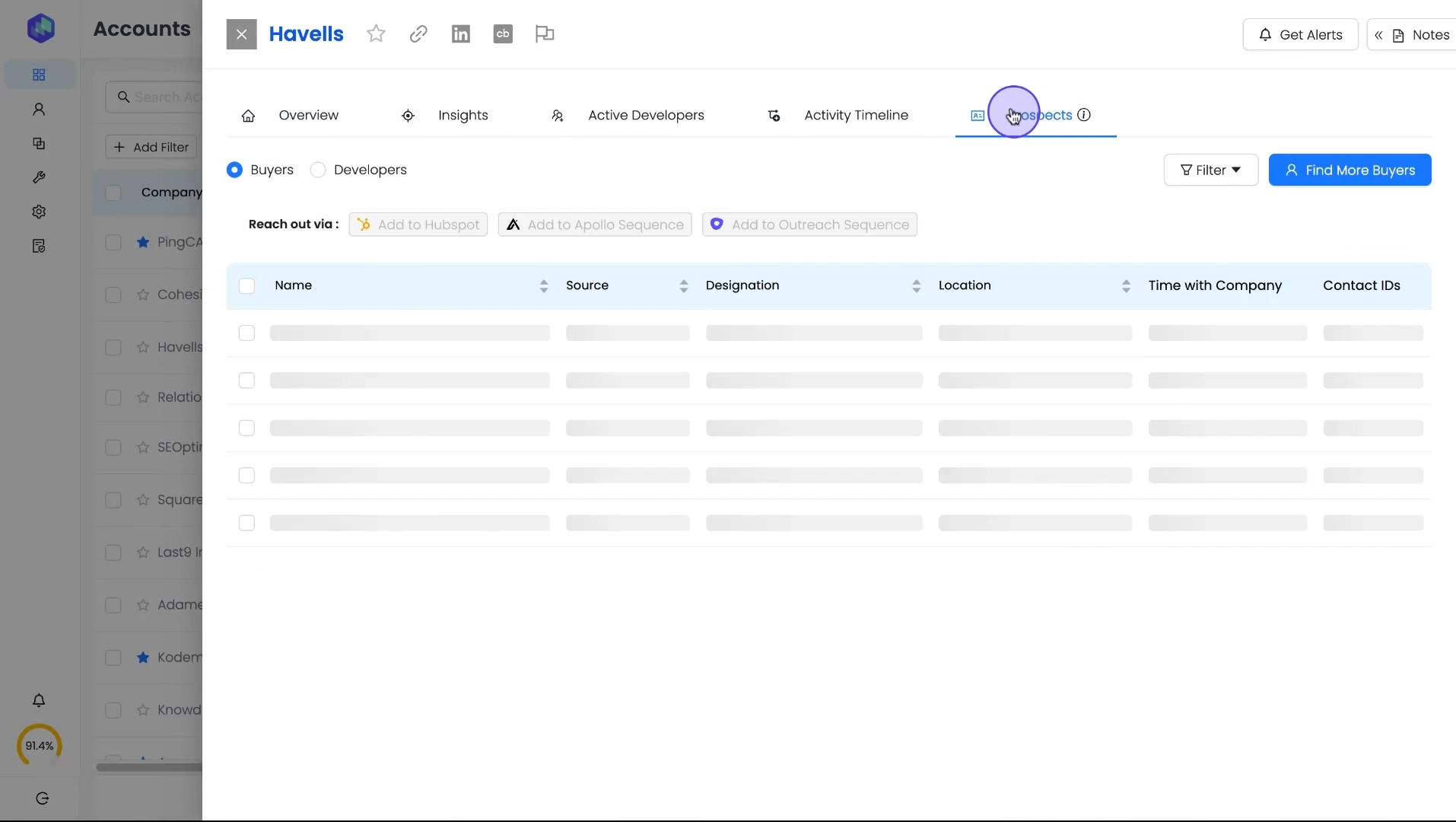Click the flag icon beside Havells
The height and width of the screenshot is (822, 1456).
(x=545, y=34)
